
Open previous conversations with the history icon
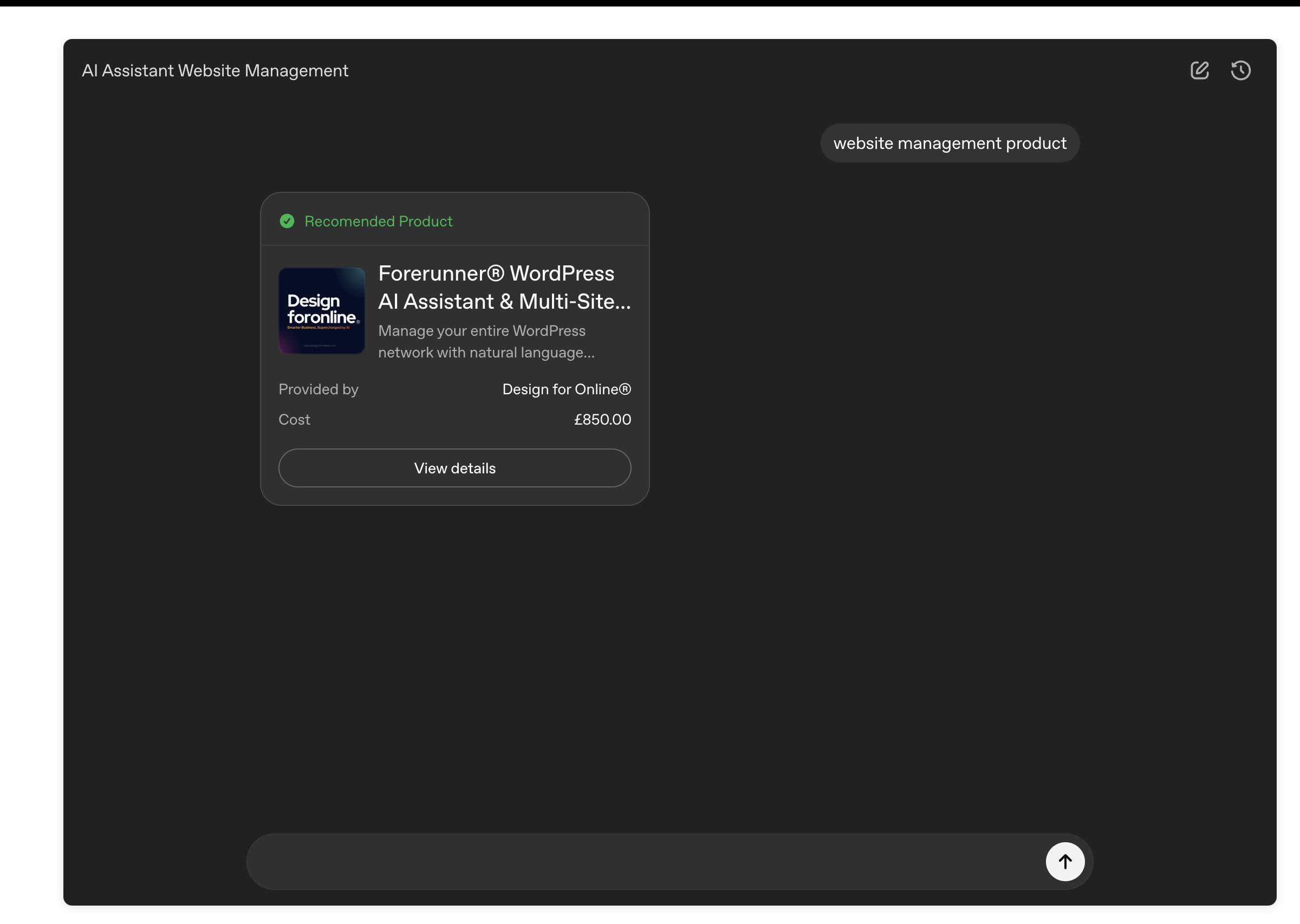point(1240,70)
